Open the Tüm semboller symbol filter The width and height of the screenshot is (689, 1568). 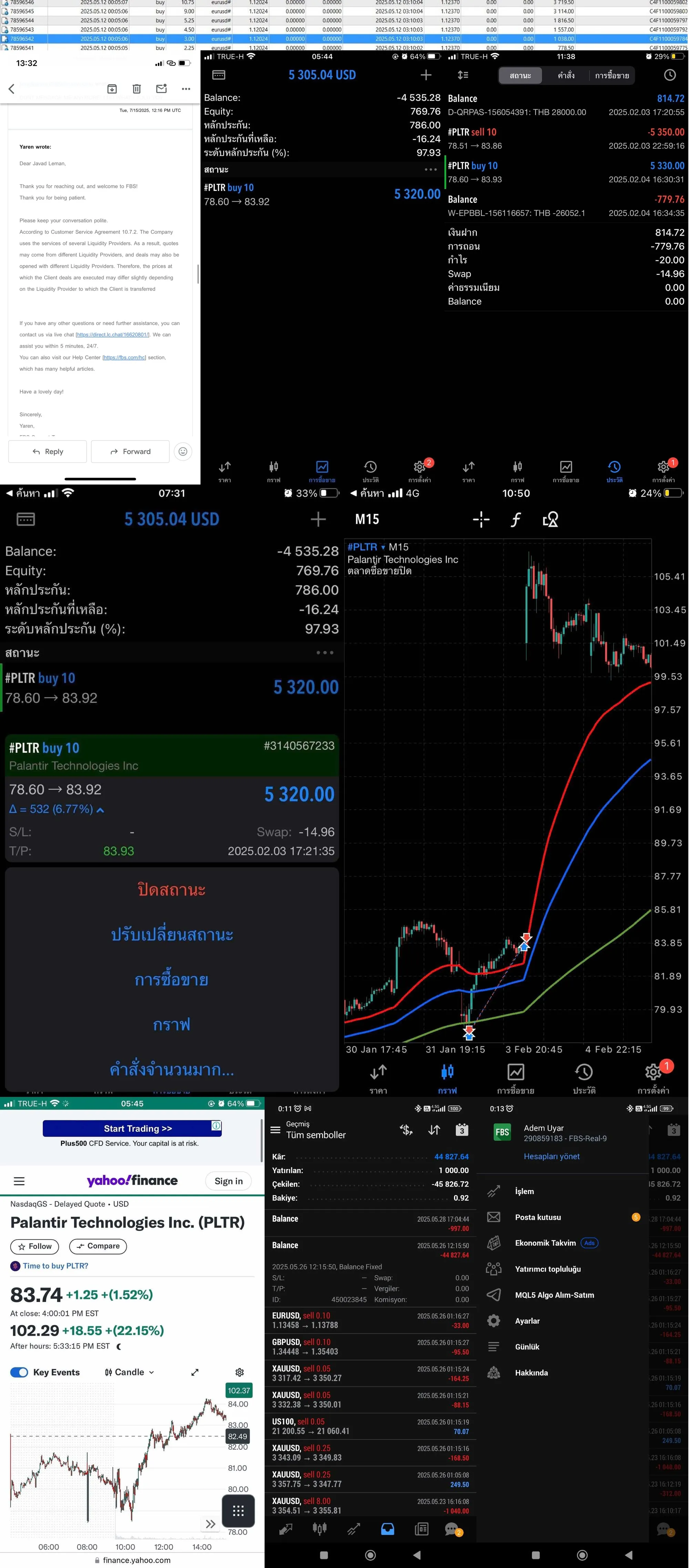[316, 1134]
